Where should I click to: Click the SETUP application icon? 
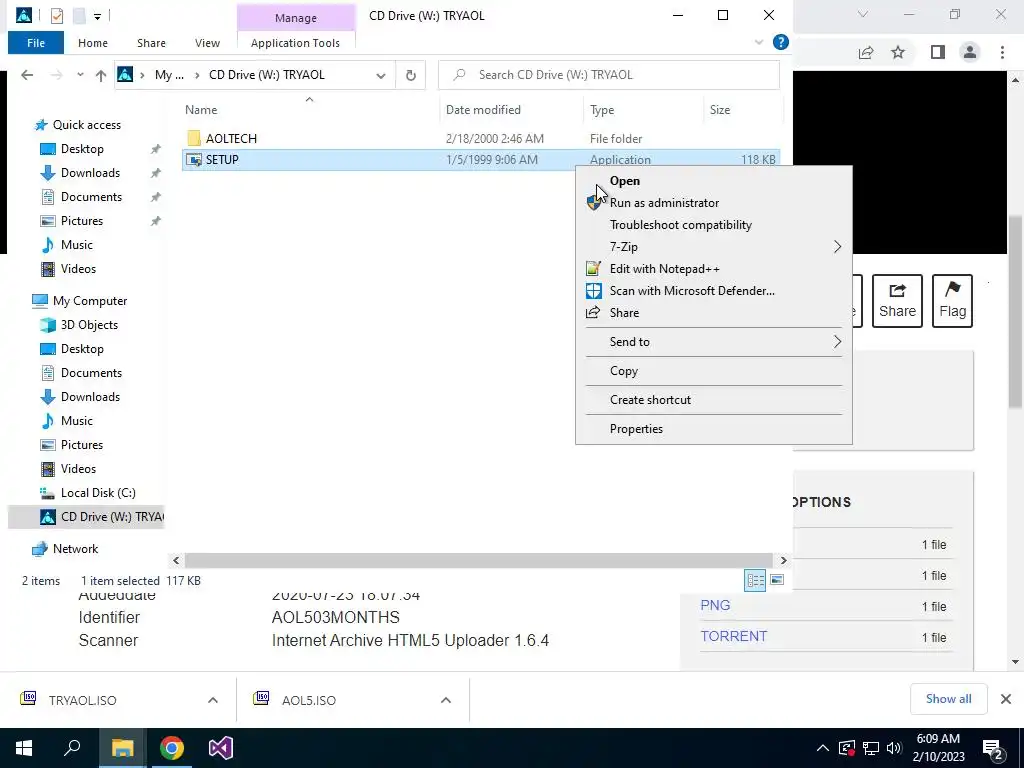tap(194, 160)
